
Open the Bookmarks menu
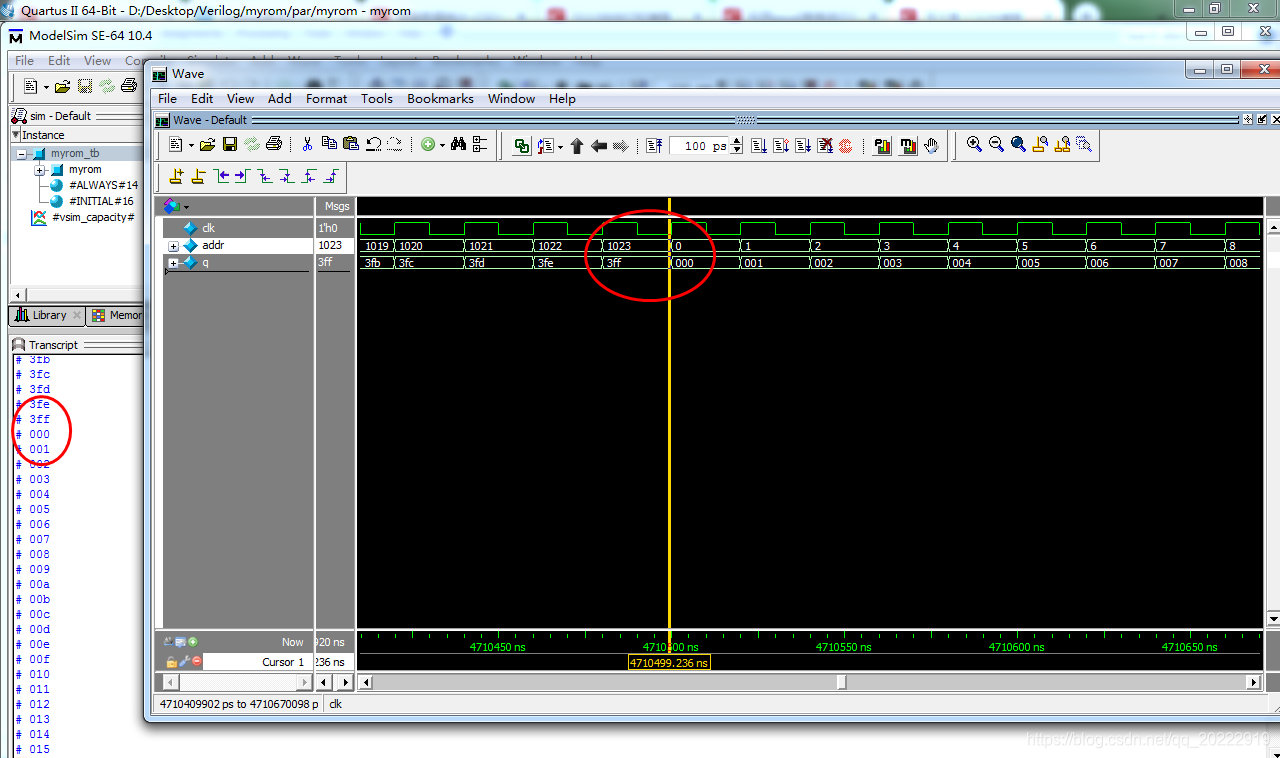[440, 98]
